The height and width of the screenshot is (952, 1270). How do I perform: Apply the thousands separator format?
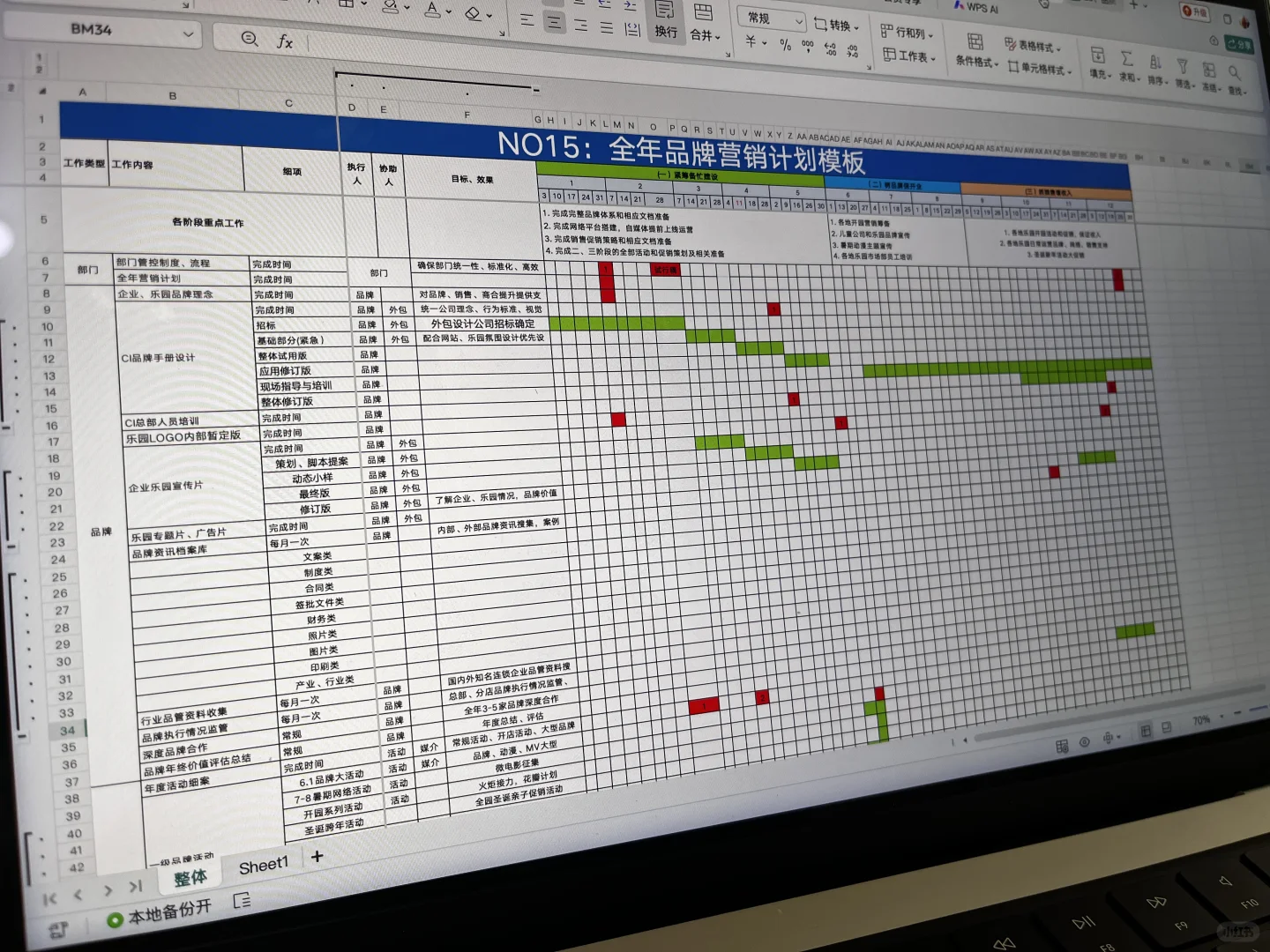[x=808, y=45]
